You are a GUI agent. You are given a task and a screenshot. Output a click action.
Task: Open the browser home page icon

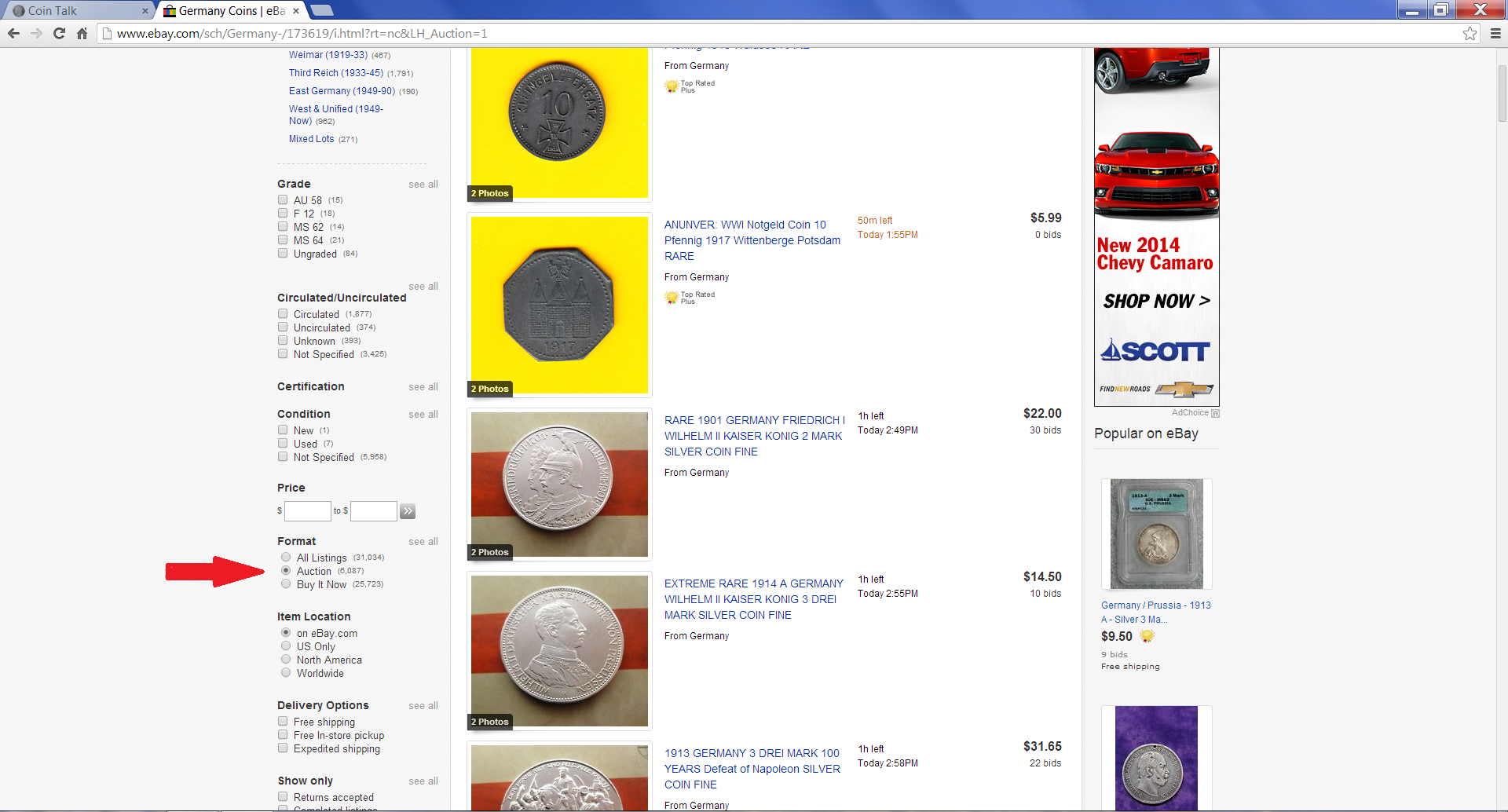(x=82, y=33)
